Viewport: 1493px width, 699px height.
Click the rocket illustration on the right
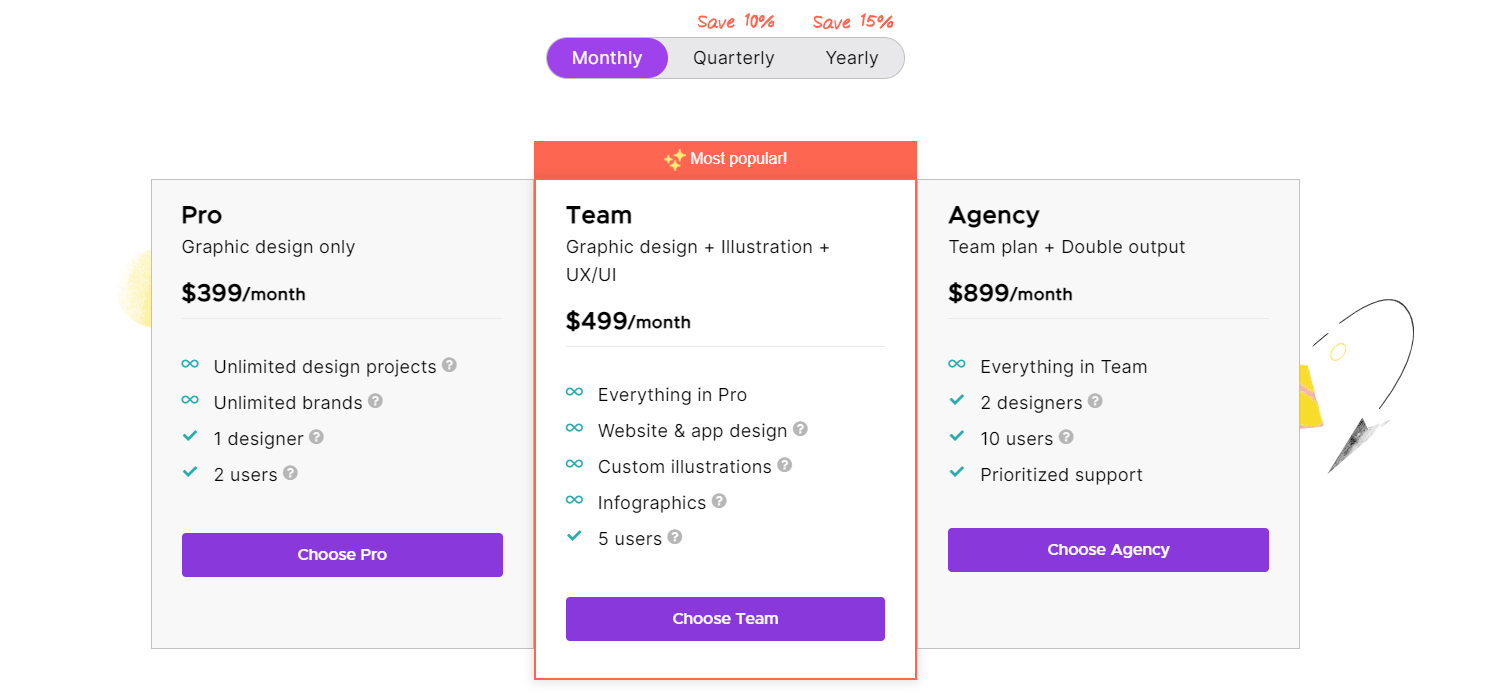(1357, 385)
